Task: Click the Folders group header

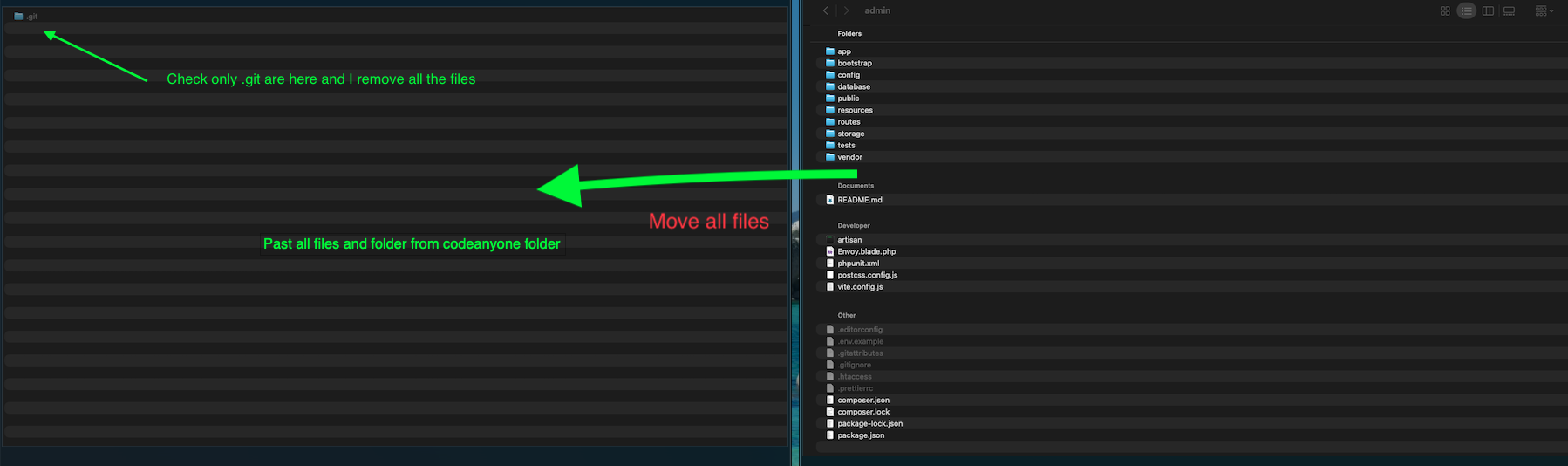Action: [x=849, y=33]
